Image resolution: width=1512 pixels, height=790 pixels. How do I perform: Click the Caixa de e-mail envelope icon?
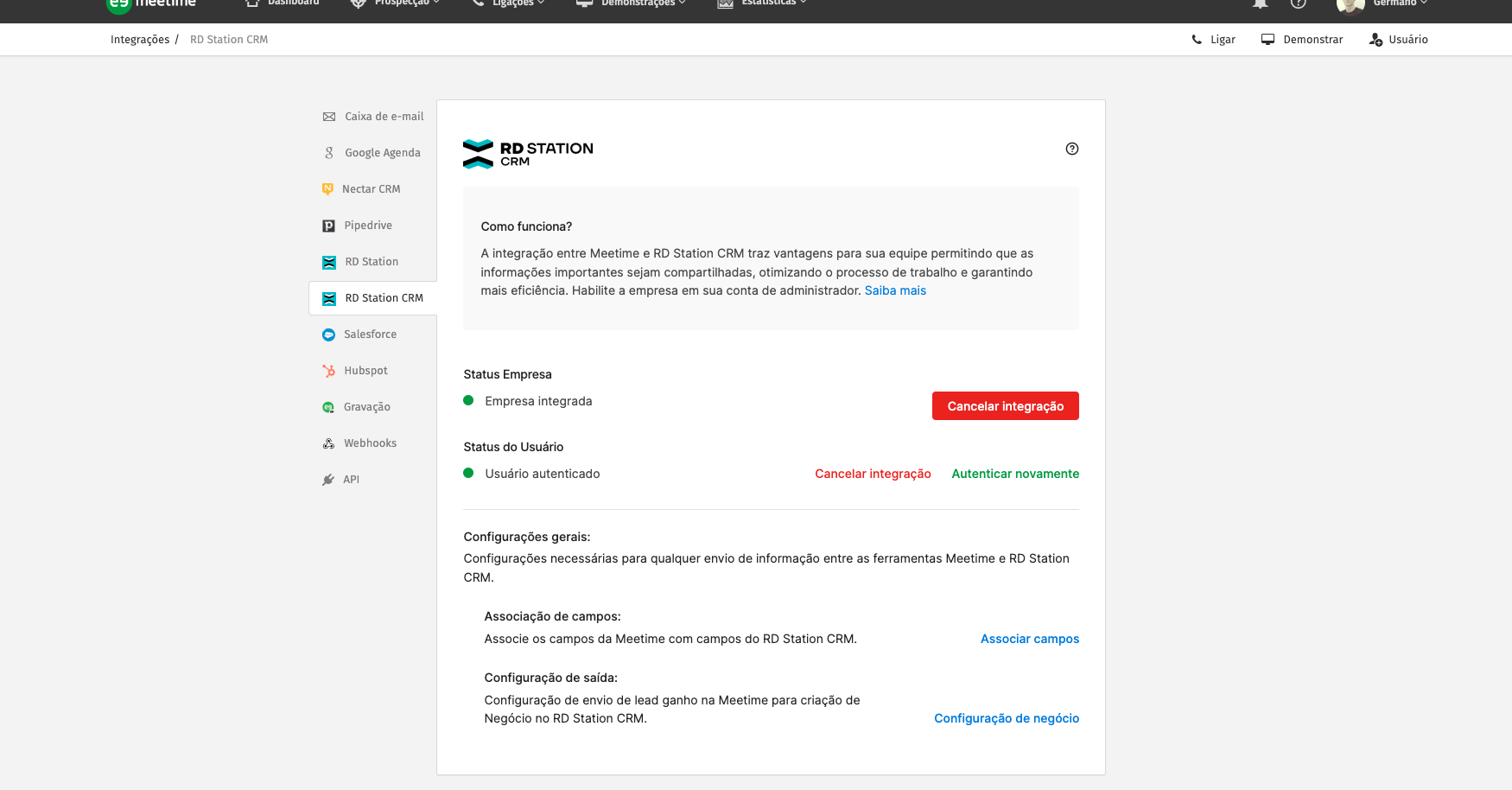(x=329, y=117)
